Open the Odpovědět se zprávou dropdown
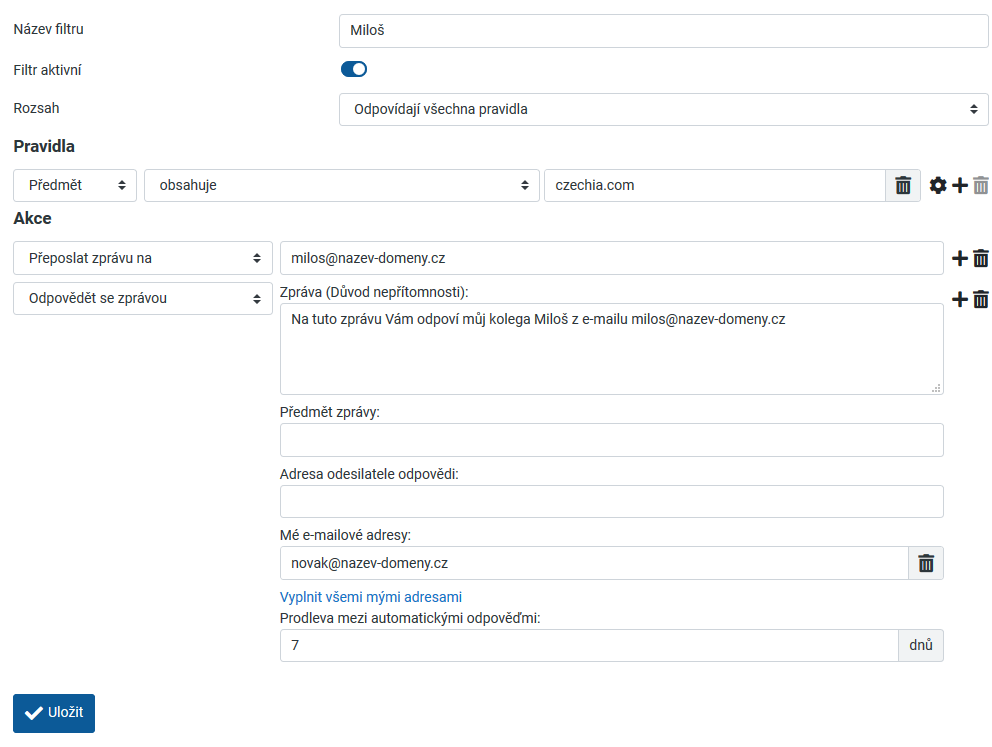This screenshot has width=992, height=747. (x=142, y=299)
